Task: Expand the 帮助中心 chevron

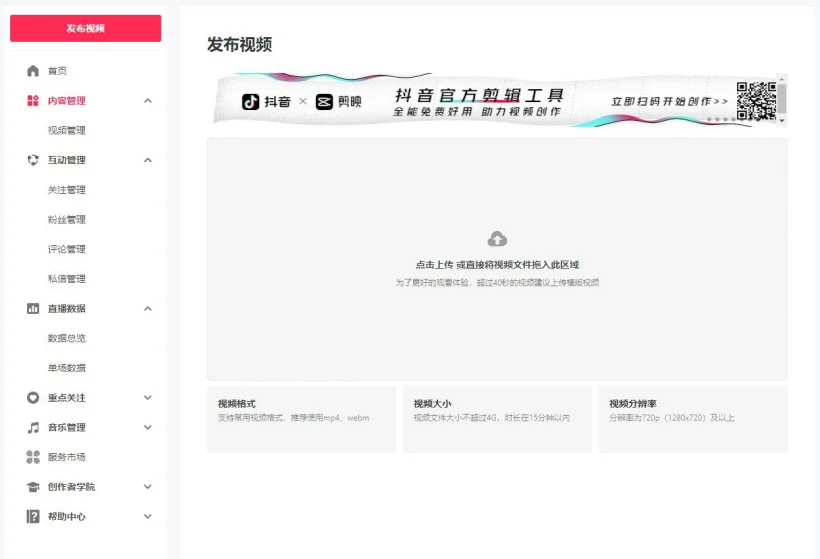Action: pos(148,517)
